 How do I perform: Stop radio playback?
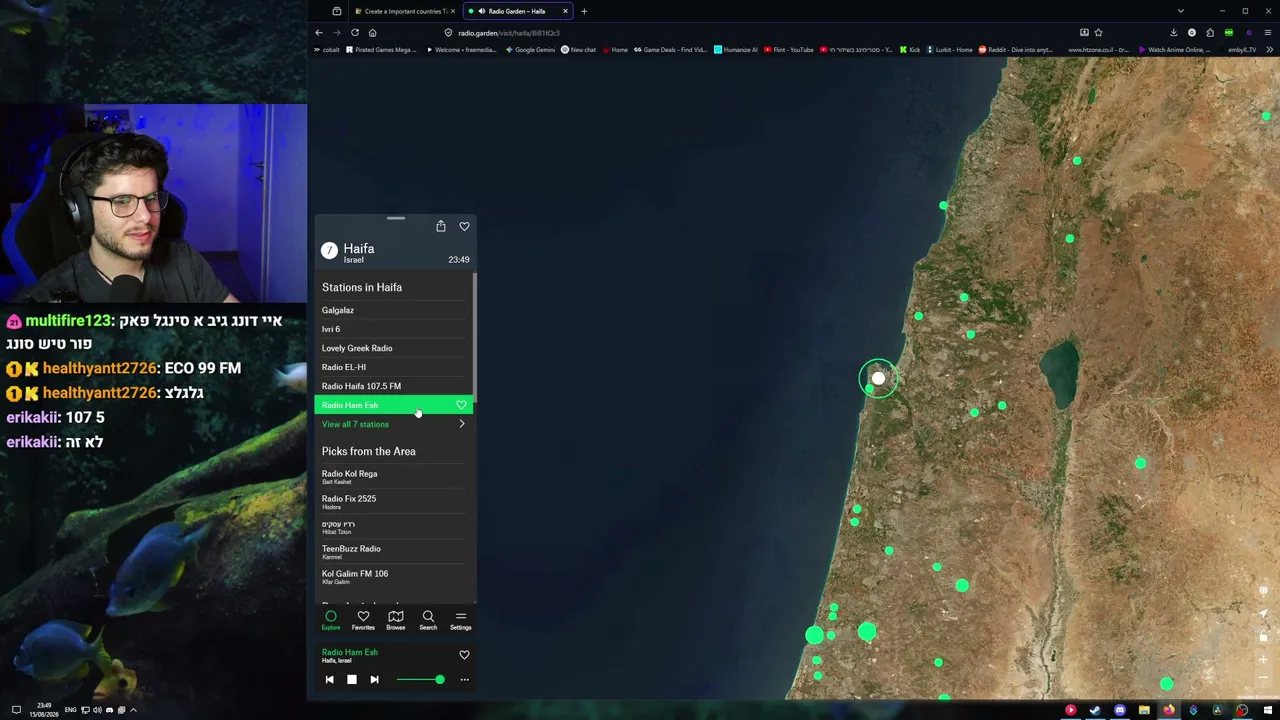point(352,680)
